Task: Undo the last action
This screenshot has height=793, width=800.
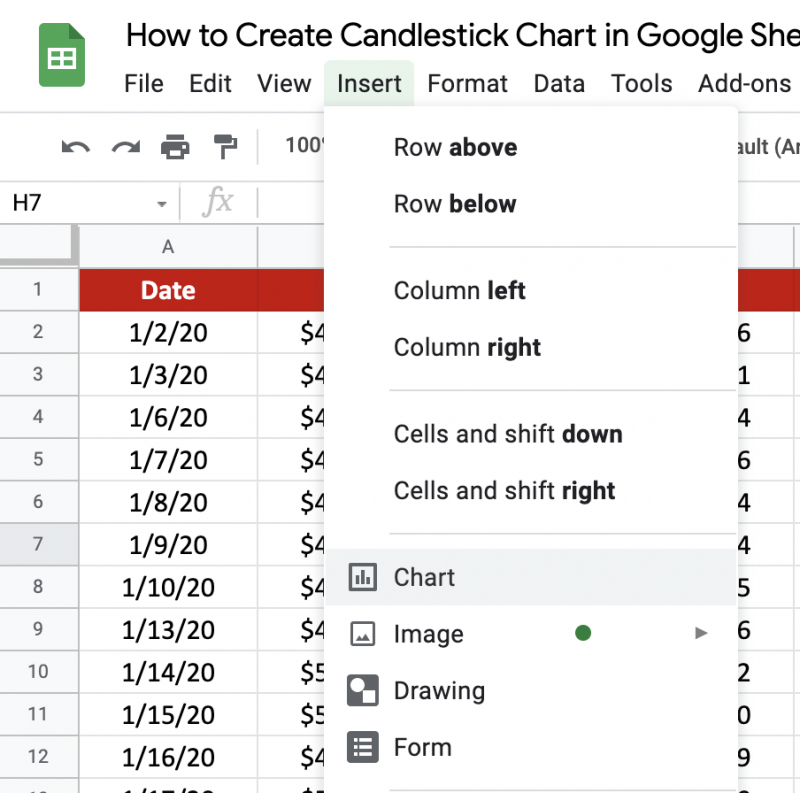Action: [x=73, y=146]
